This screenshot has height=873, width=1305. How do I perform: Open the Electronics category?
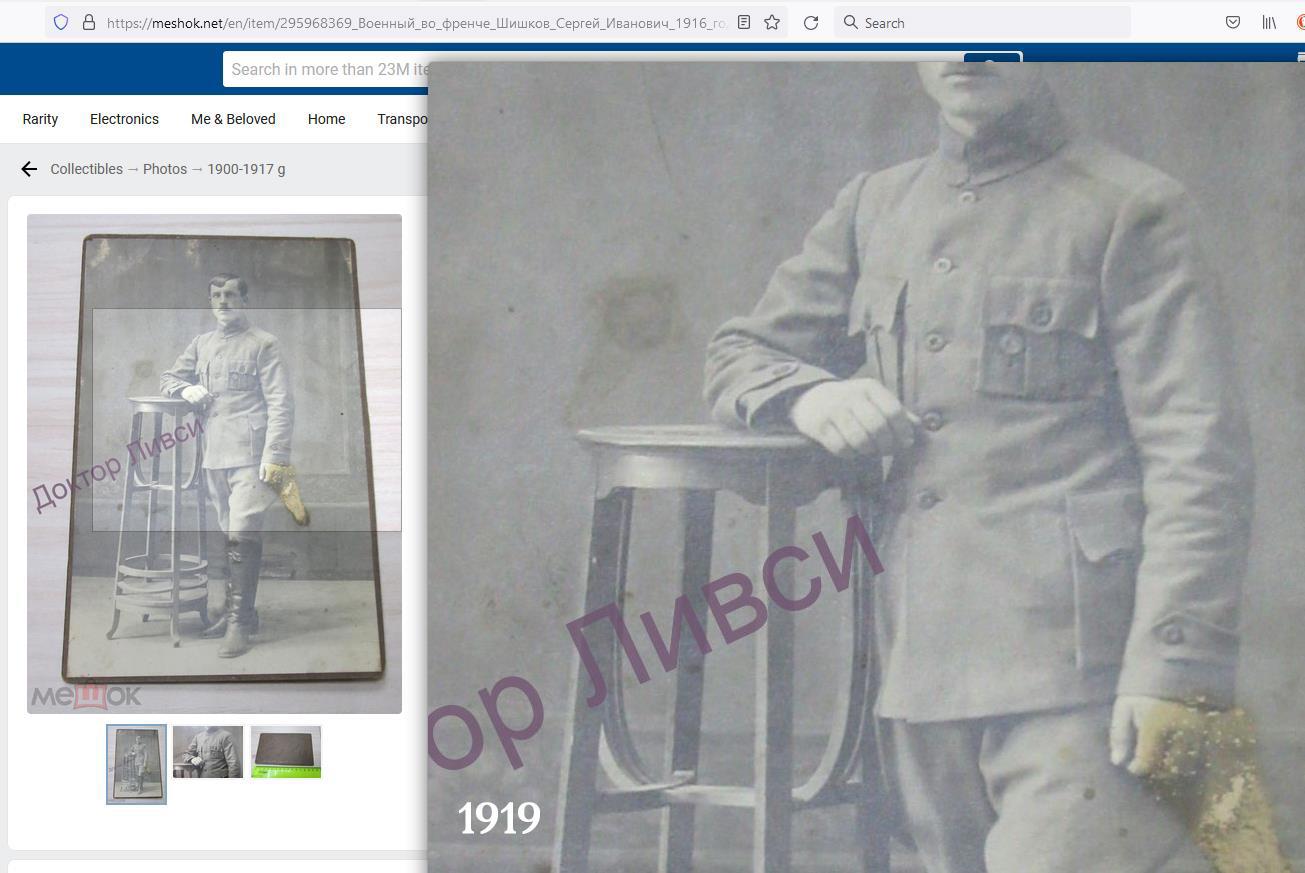coord(124,119)
